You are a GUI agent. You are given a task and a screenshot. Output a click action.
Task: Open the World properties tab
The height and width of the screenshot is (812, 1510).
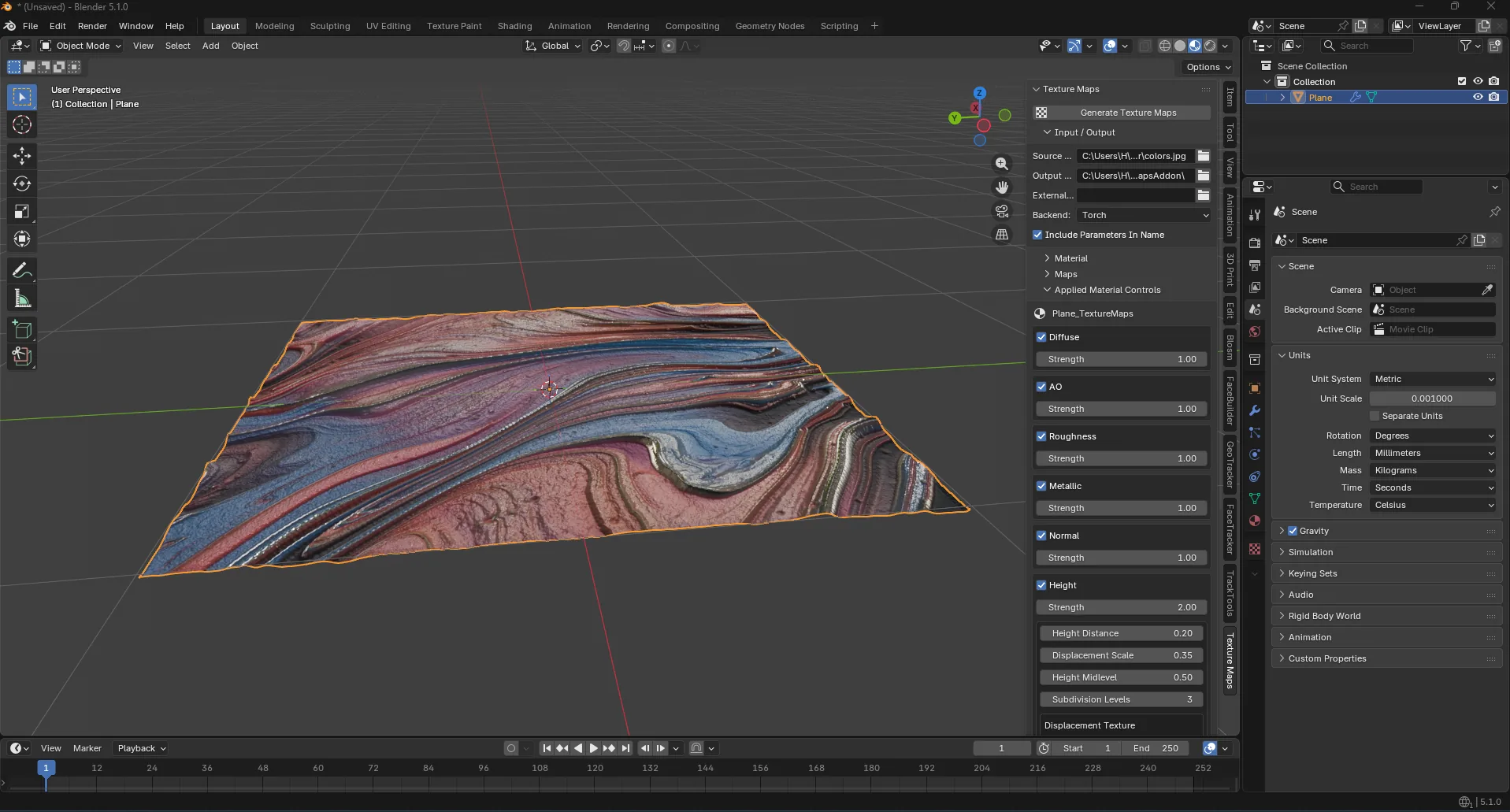(x=1255, y=332)
